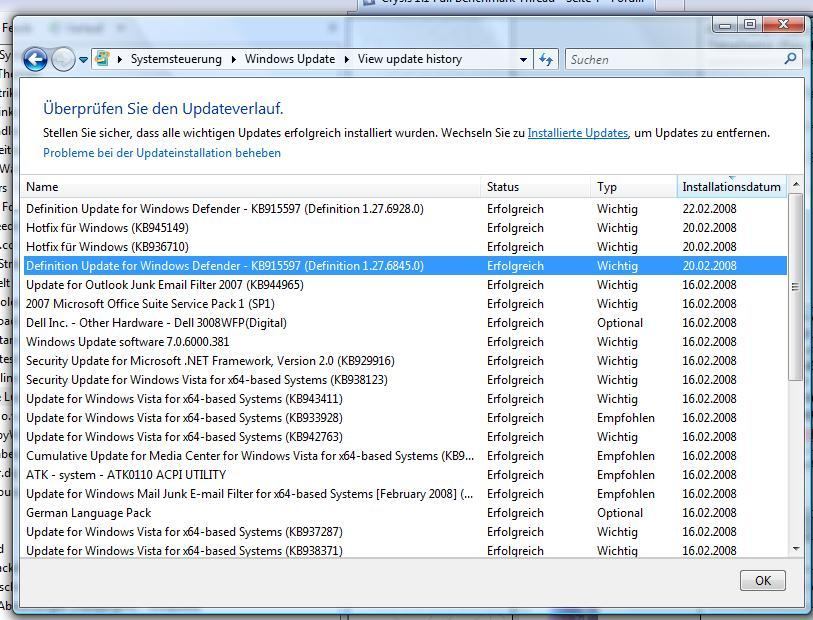The width and height of the screenshot is (813, 620).
Task: Refresh the page with the refresh icon
Action: click(x=545, y=60)
